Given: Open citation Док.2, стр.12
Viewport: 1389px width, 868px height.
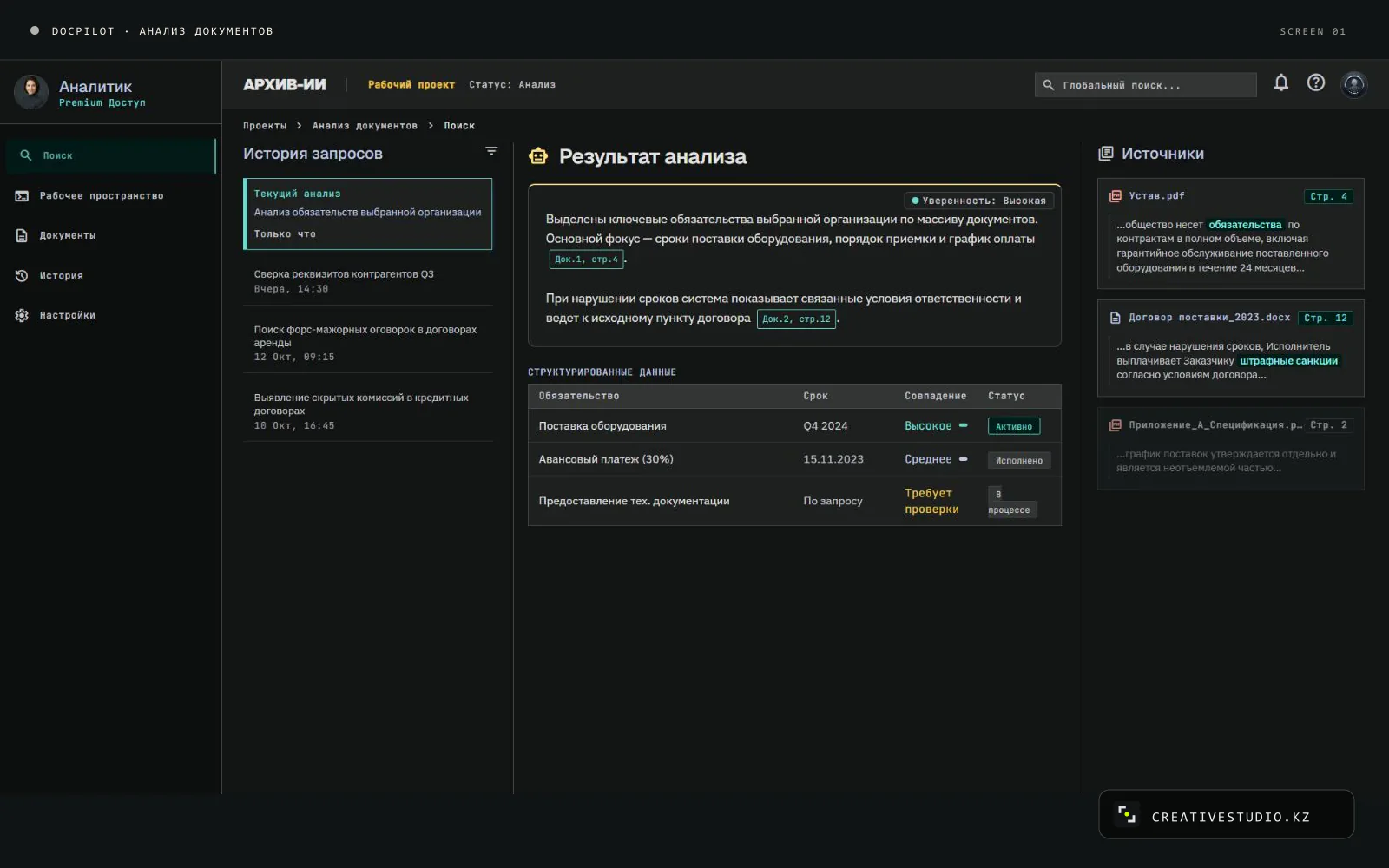Looking at the screenshot, I should (x=796, y=319).
